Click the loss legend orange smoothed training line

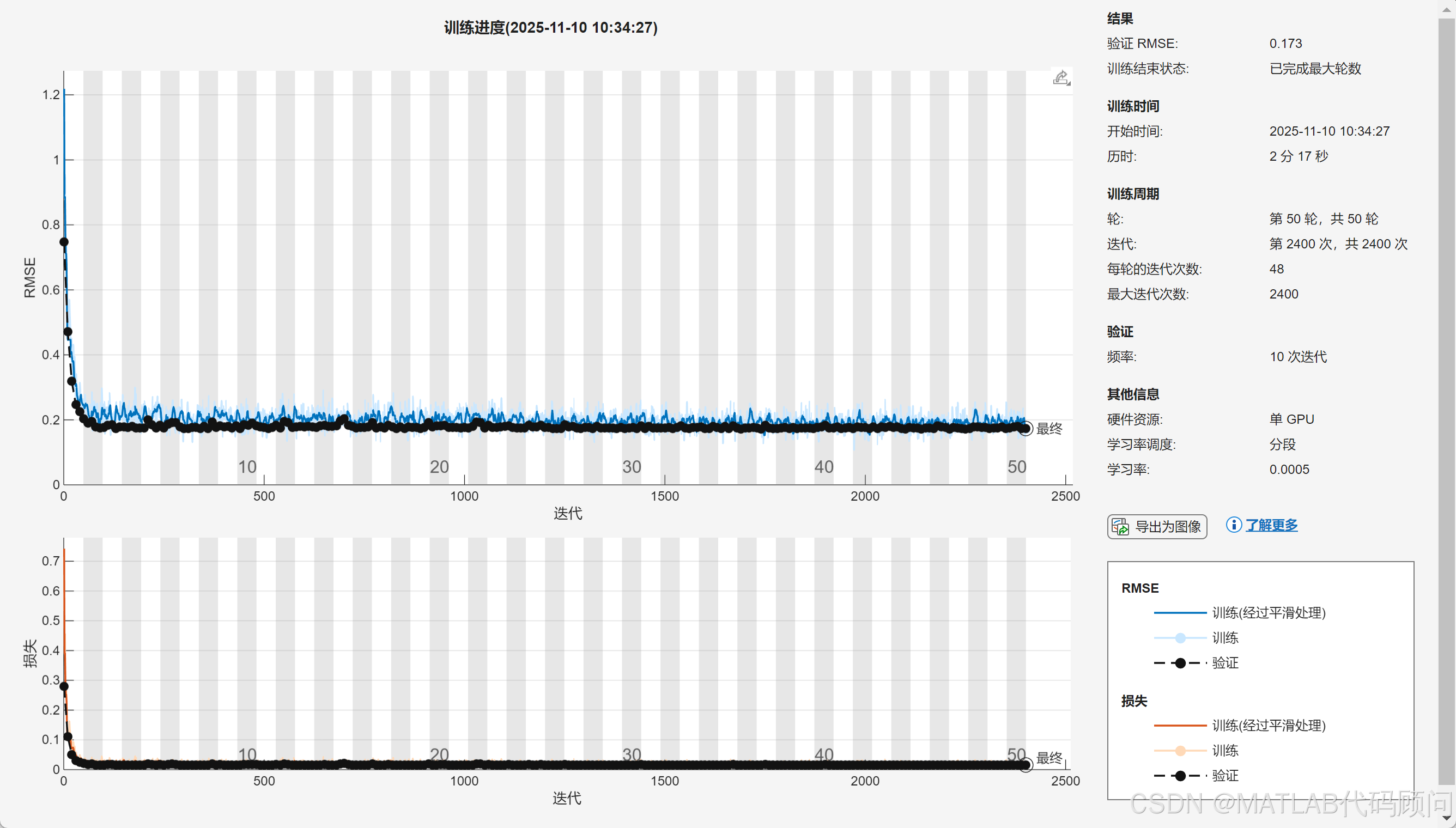coord(1180,726)
